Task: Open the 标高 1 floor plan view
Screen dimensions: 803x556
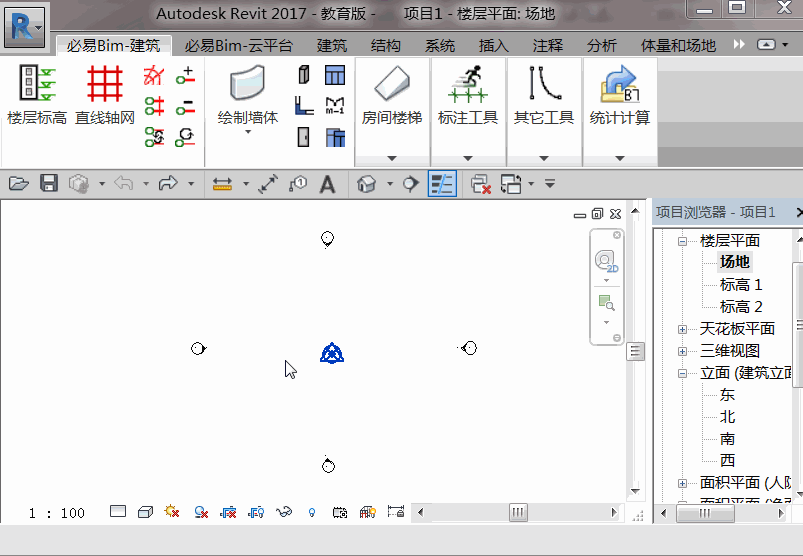Action: (x=741, y=284)
